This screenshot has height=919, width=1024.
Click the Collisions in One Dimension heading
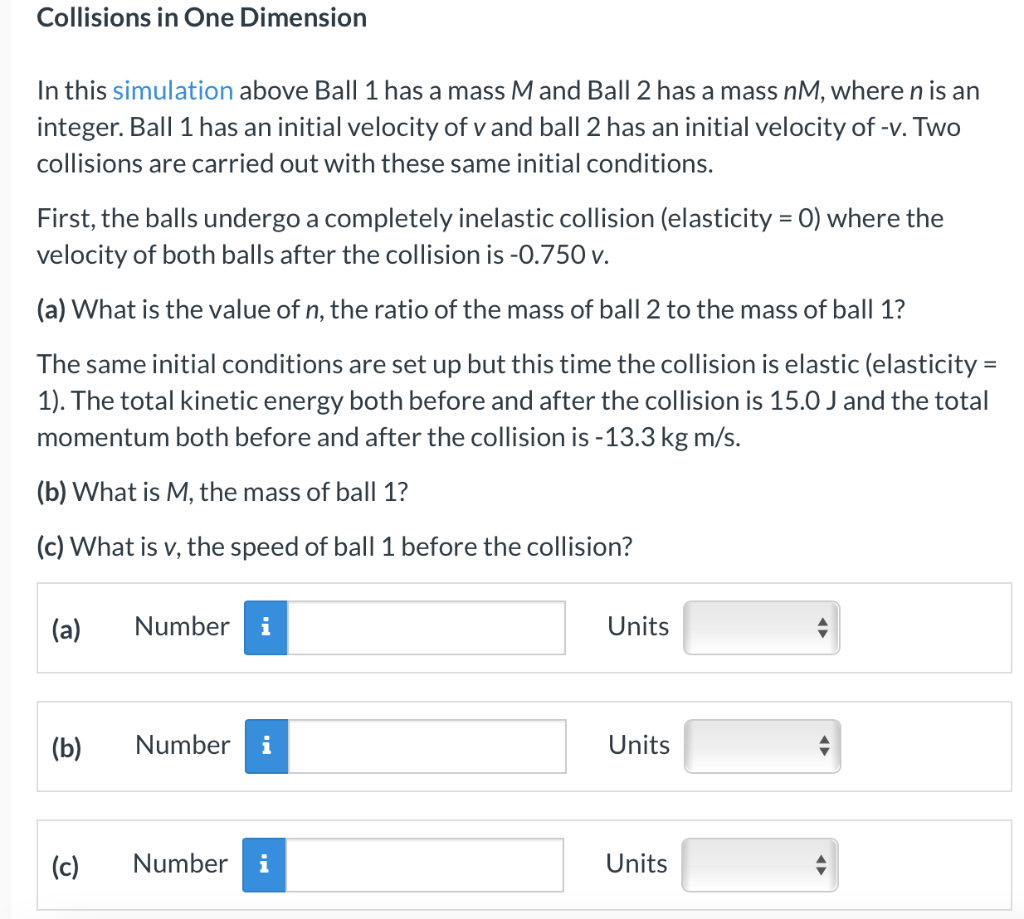201,17
